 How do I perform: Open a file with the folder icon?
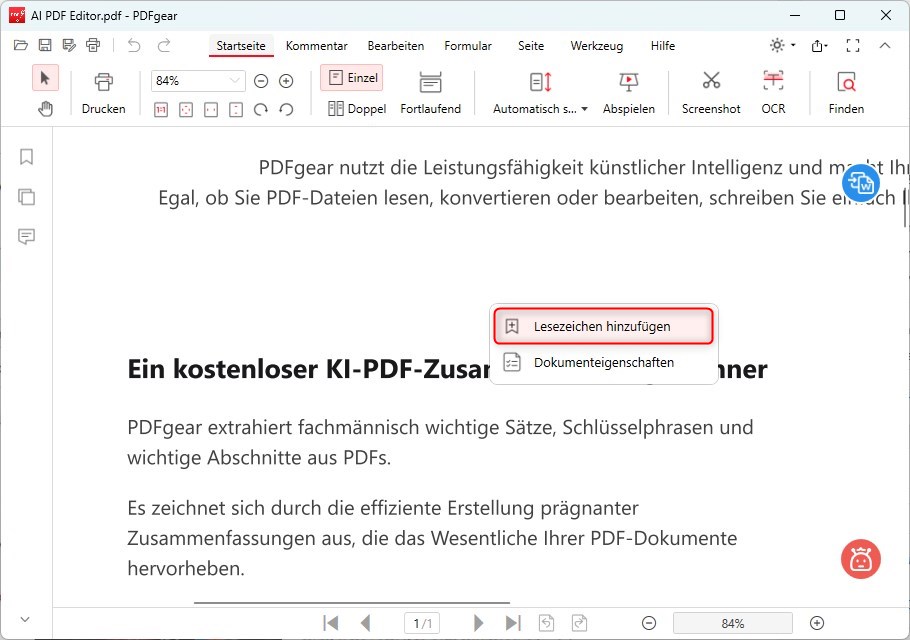[21, 45]
